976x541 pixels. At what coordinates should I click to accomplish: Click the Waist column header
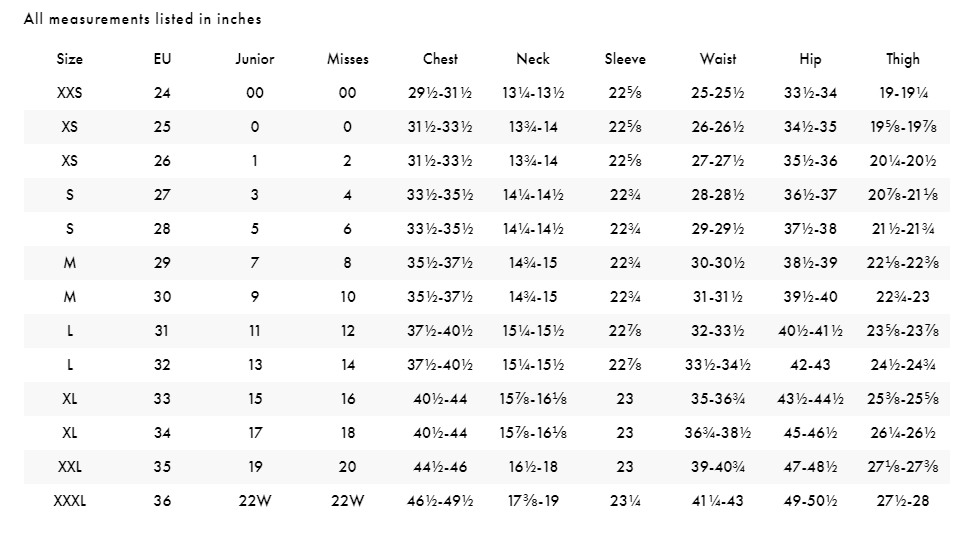[x=718, y=59]
